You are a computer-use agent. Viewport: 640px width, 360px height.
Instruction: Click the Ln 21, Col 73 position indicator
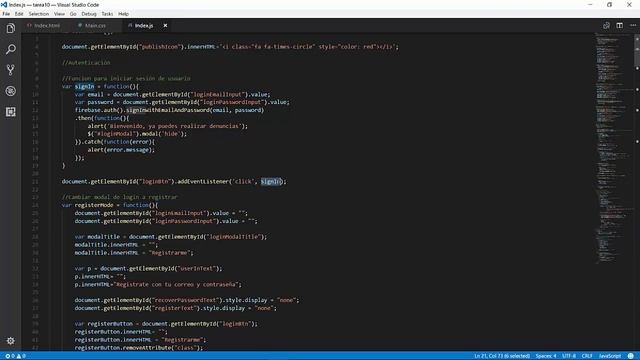502,356
